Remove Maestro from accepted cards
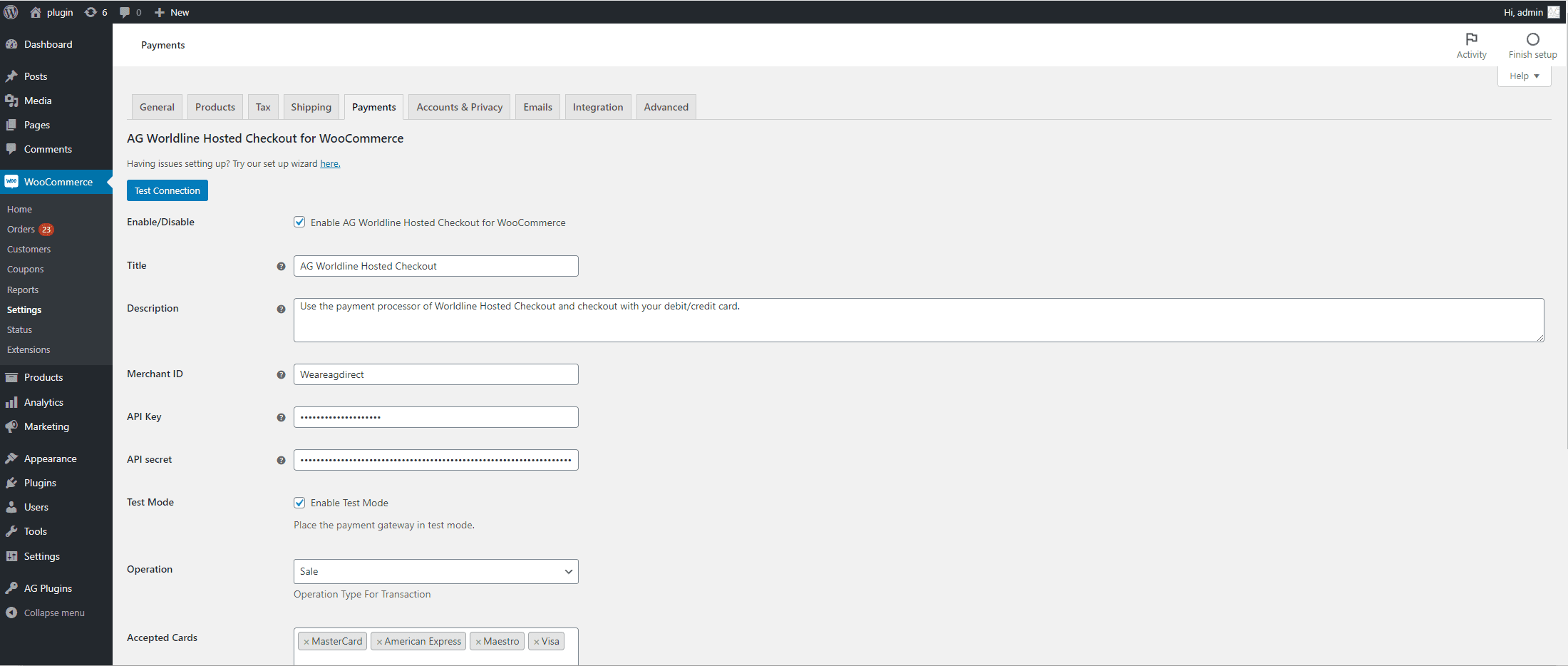This screenshot has width=1568, height=666. (x=478, y=642)
